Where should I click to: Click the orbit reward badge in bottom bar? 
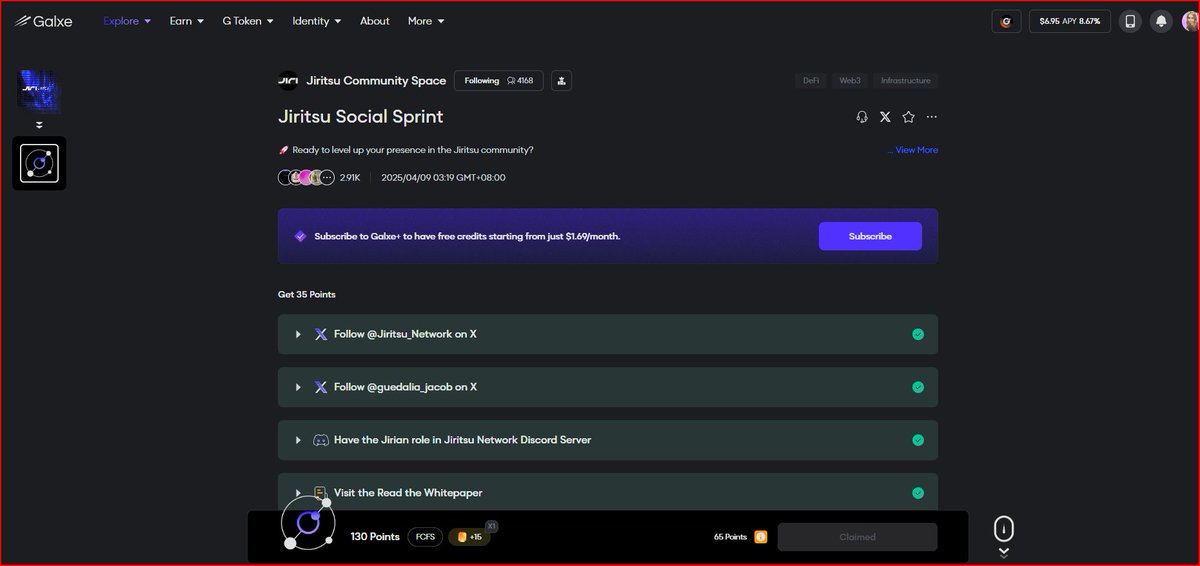308,522
